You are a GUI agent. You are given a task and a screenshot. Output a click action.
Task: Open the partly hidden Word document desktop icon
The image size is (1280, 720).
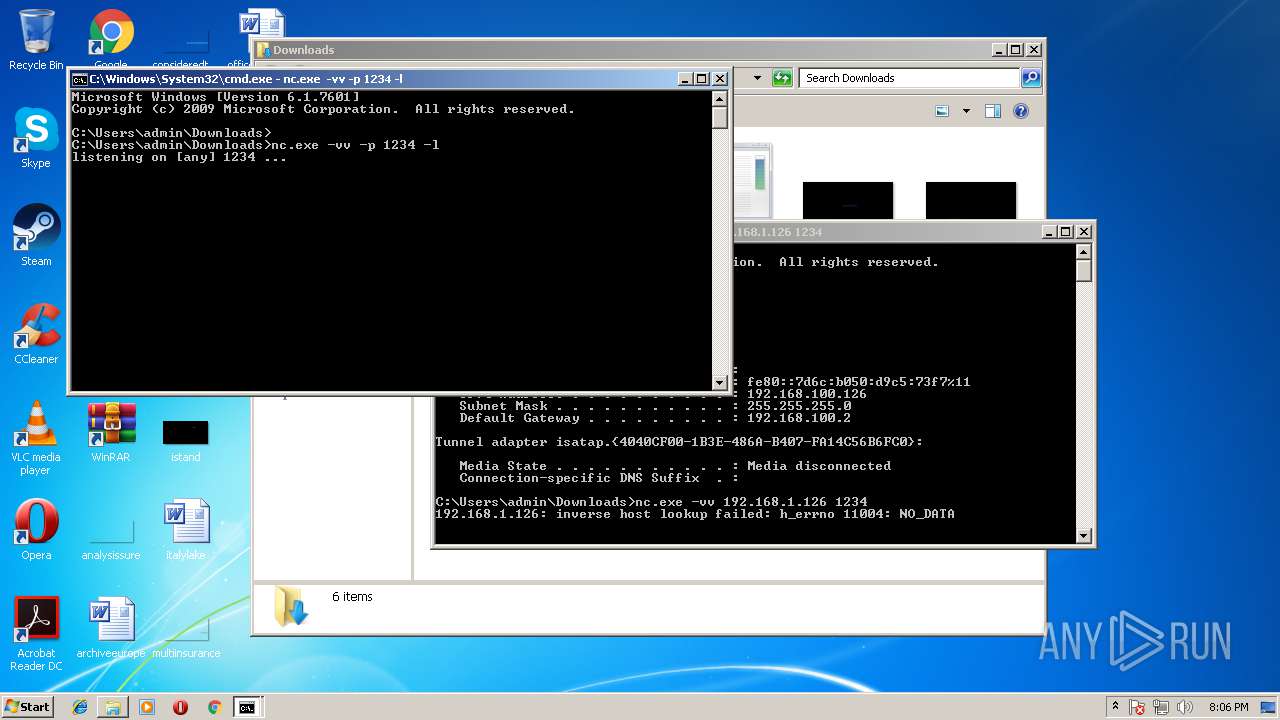coord(261,26)
